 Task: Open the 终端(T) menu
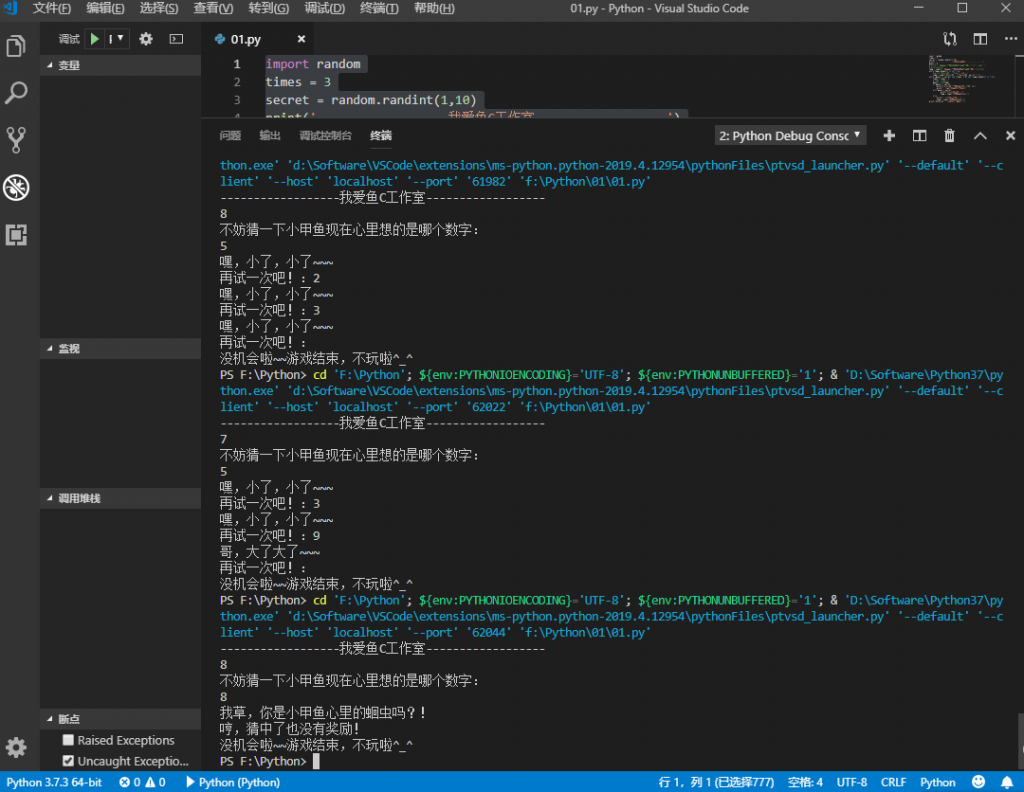click(x=379, y=8)
